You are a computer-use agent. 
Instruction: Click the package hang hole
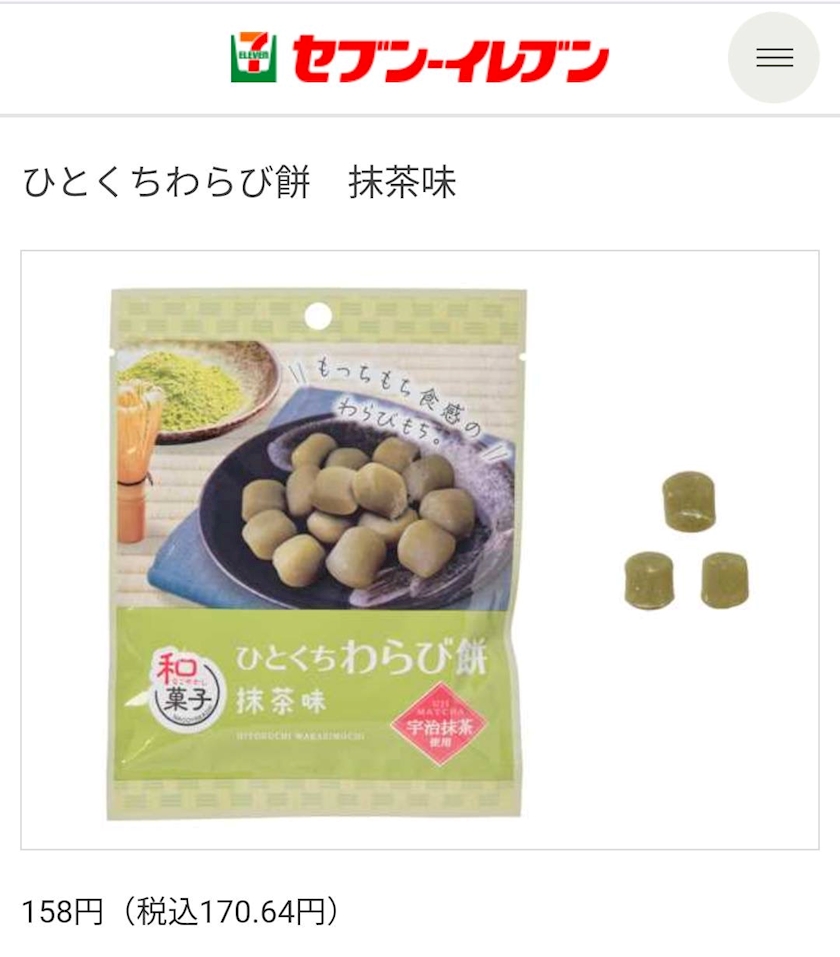point(318,316)
